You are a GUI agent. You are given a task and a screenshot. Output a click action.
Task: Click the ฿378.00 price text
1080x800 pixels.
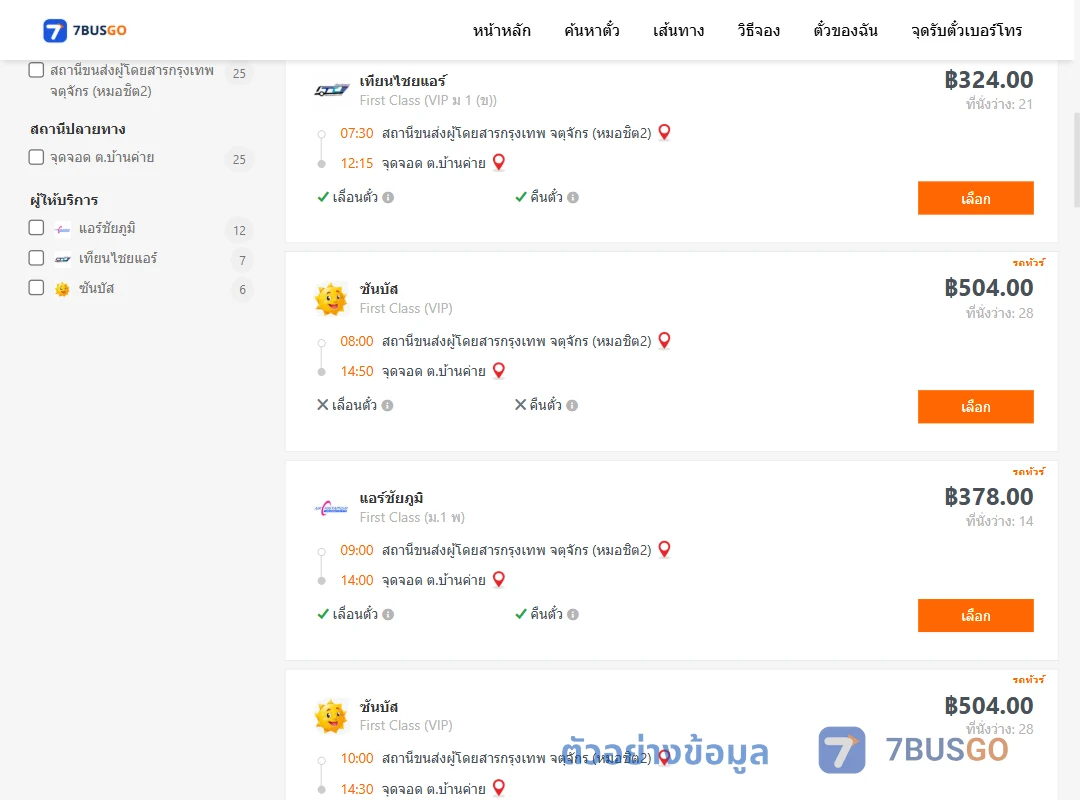coord(988,497)
